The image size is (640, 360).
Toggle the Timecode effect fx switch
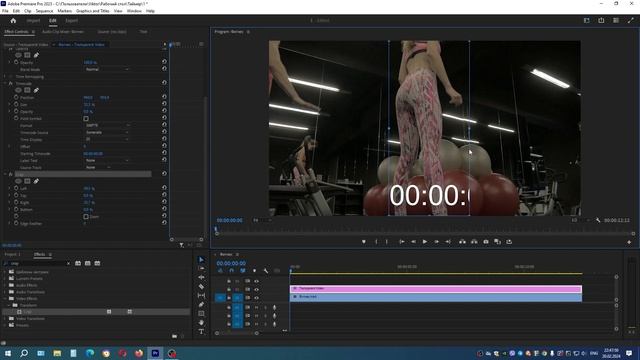click(11, 83)
